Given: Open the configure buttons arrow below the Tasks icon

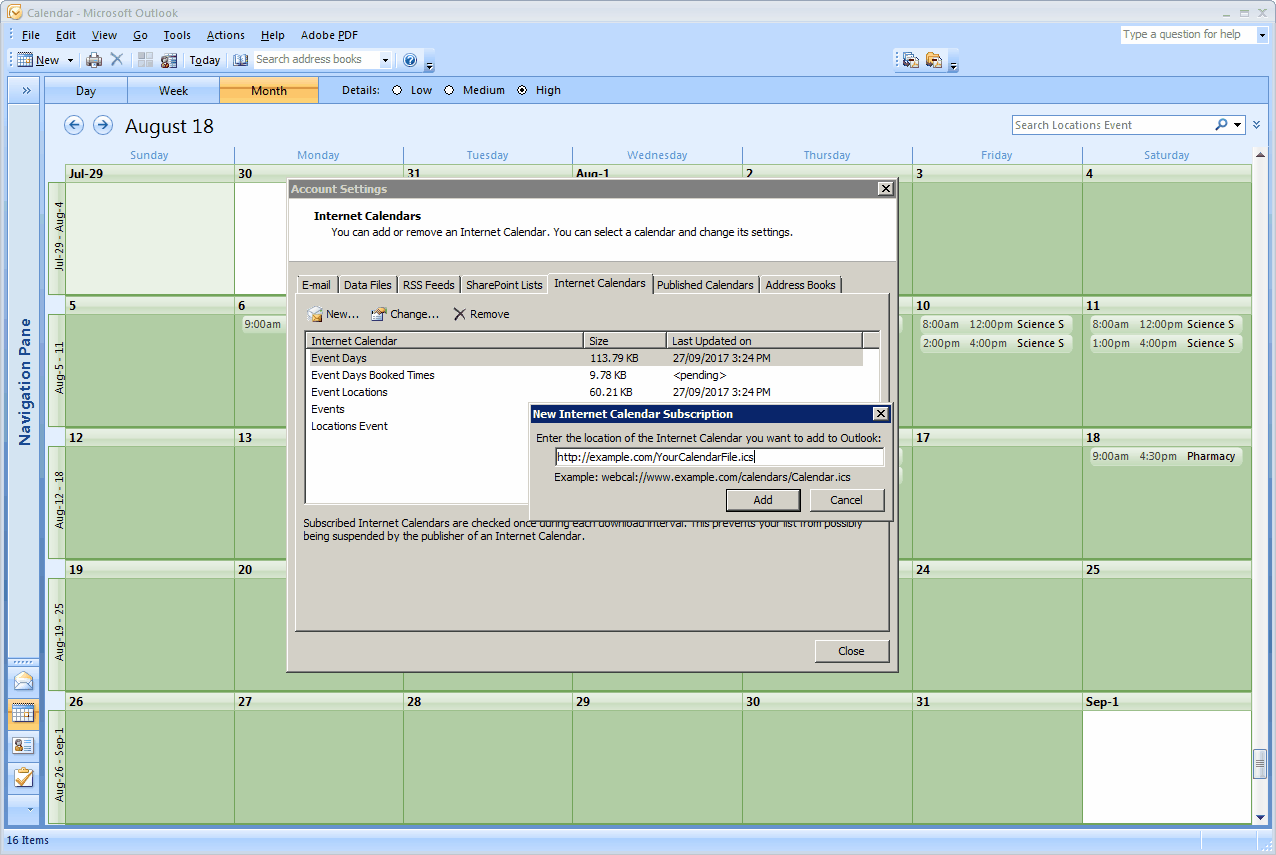Looking at the screenshot, I should tap(29, 807).
